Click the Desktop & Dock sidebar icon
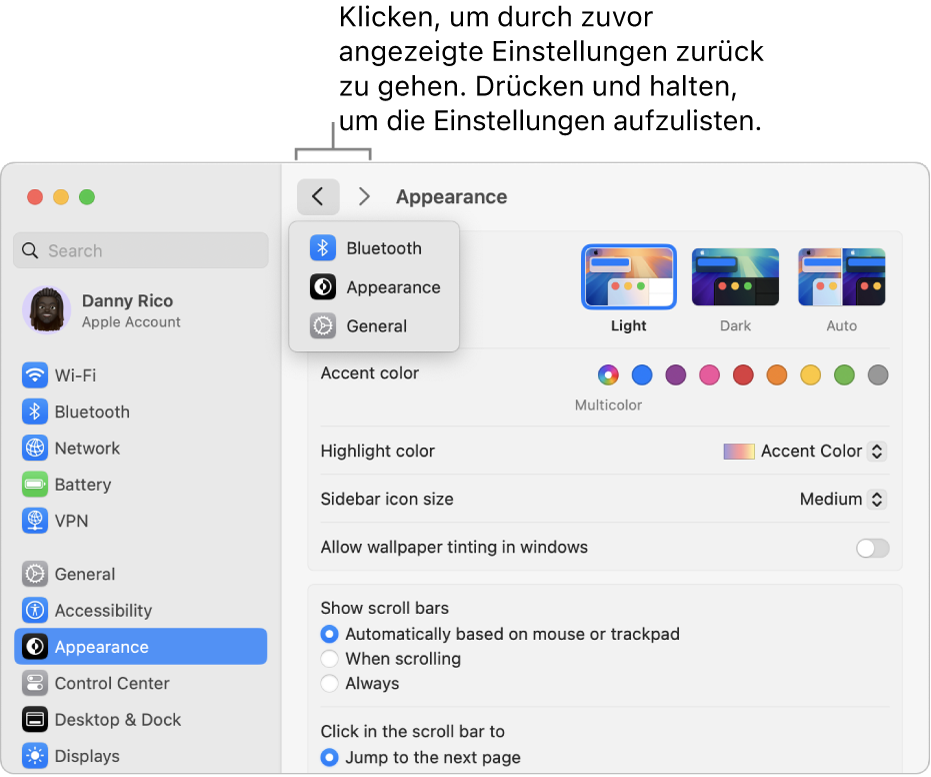This screenshot has height=777, width=931. 35,719
